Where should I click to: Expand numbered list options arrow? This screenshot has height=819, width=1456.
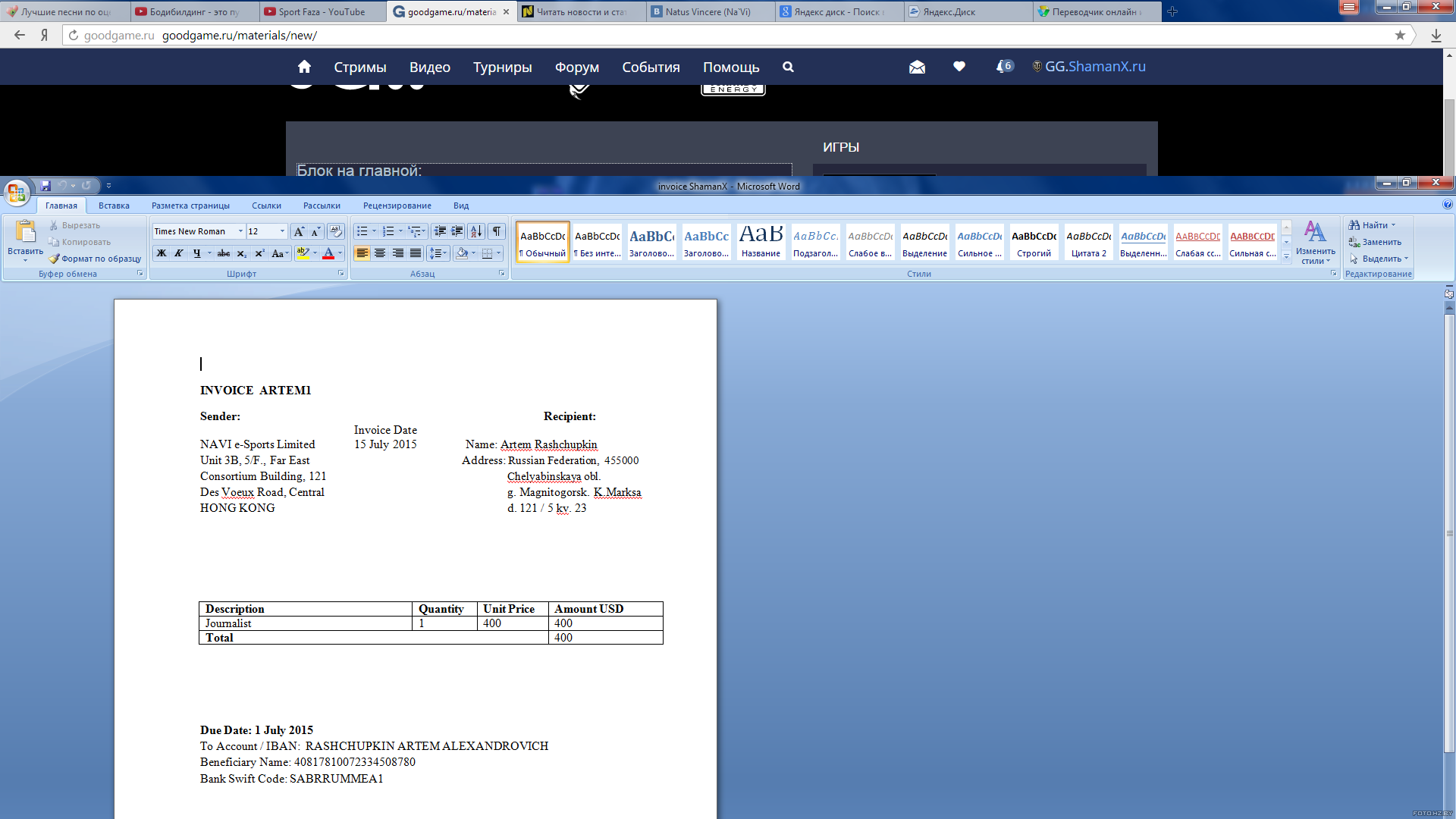pyautogui.click(x=400, y=231)
